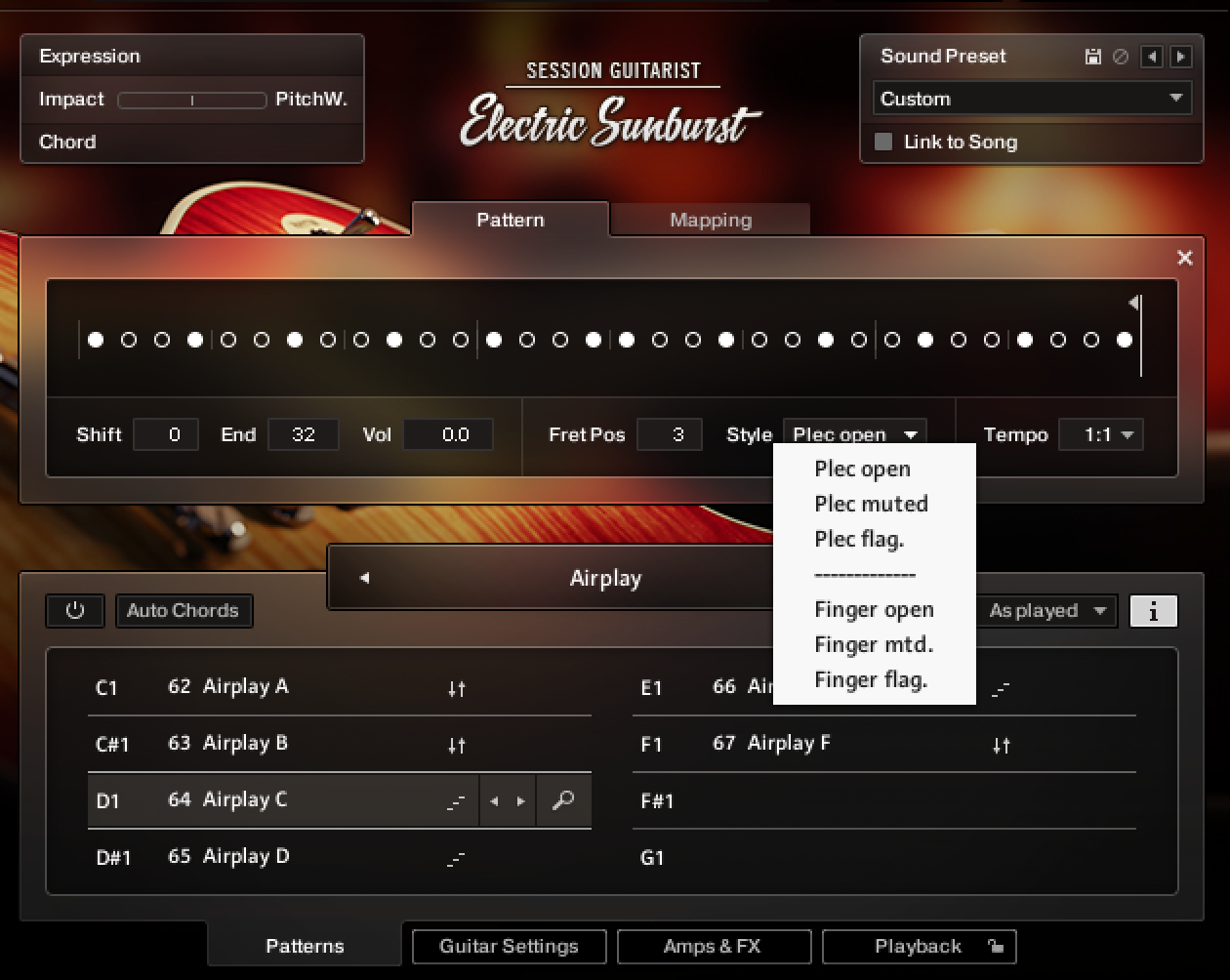Open the As played dropdown

[x=1046, y=611]
